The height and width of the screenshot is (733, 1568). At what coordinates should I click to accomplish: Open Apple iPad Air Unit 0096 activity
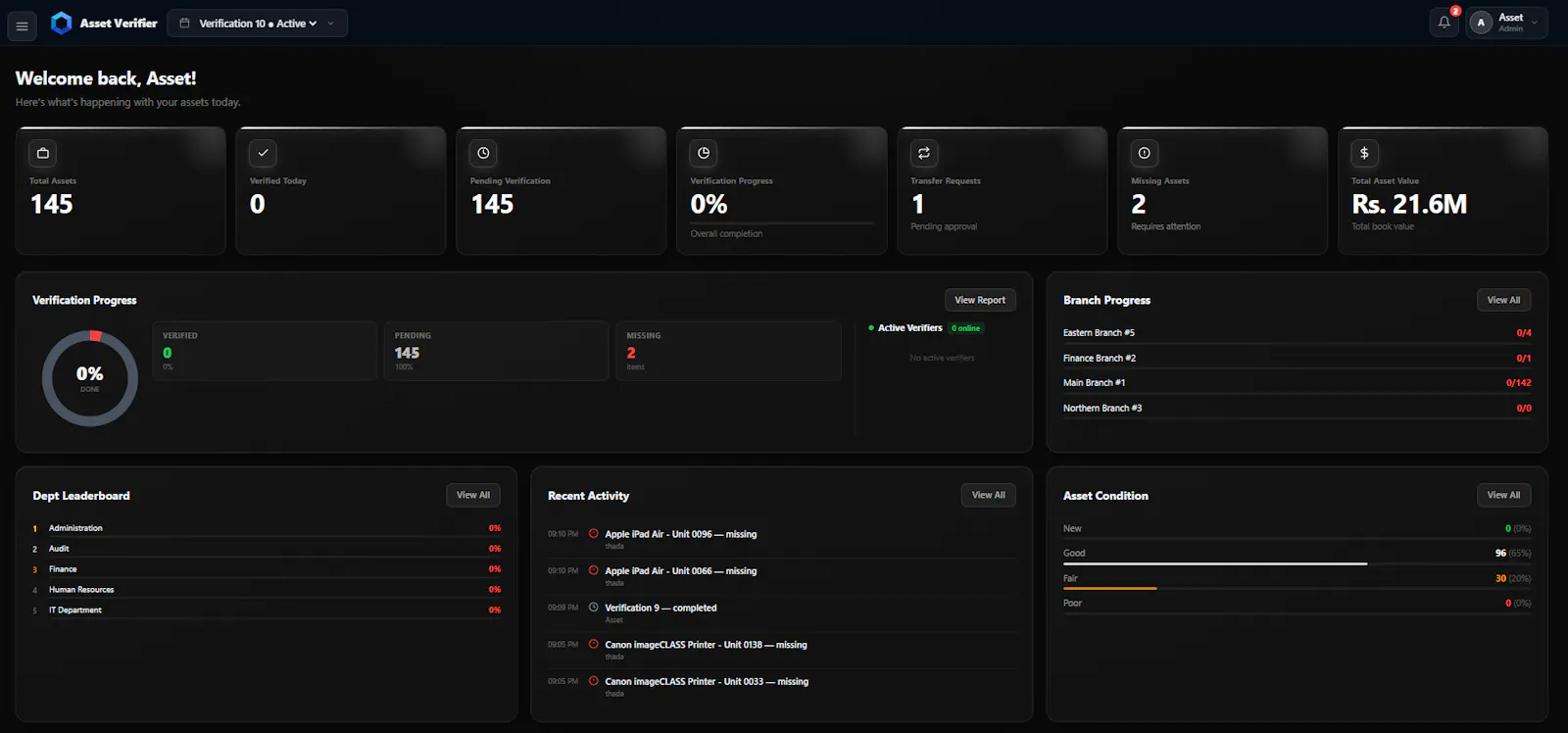coord(781,539)
